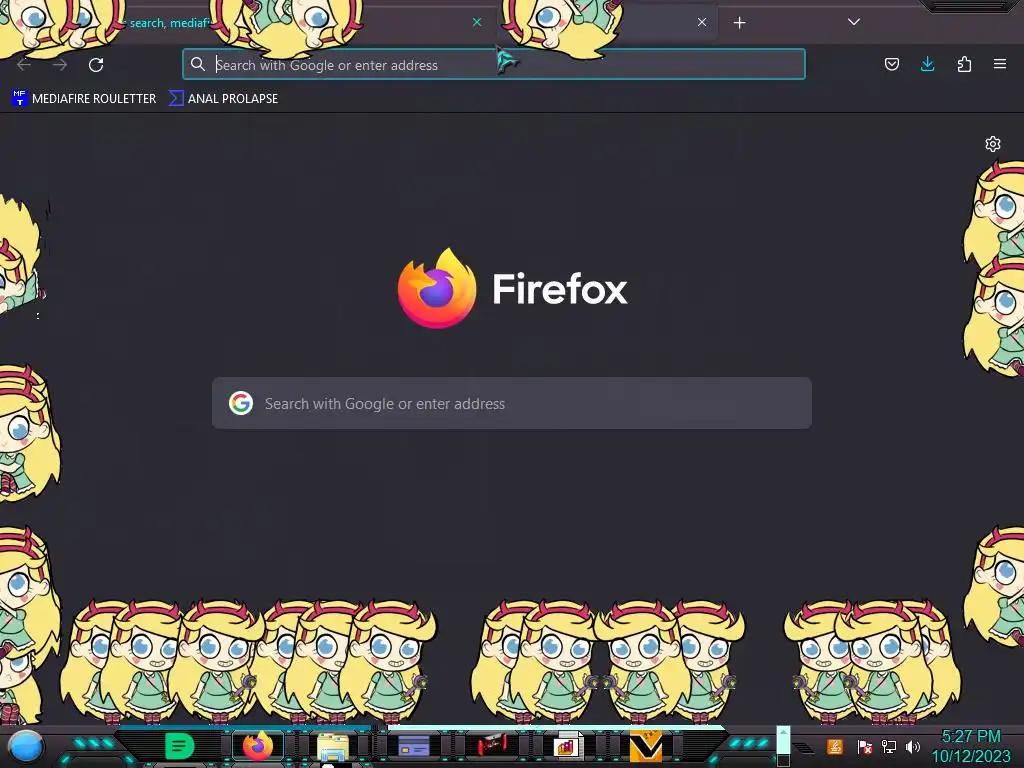The height and width of the screenshot is (768, 1024).
Task: Click the forward navigation arrow
Action: 60,65
